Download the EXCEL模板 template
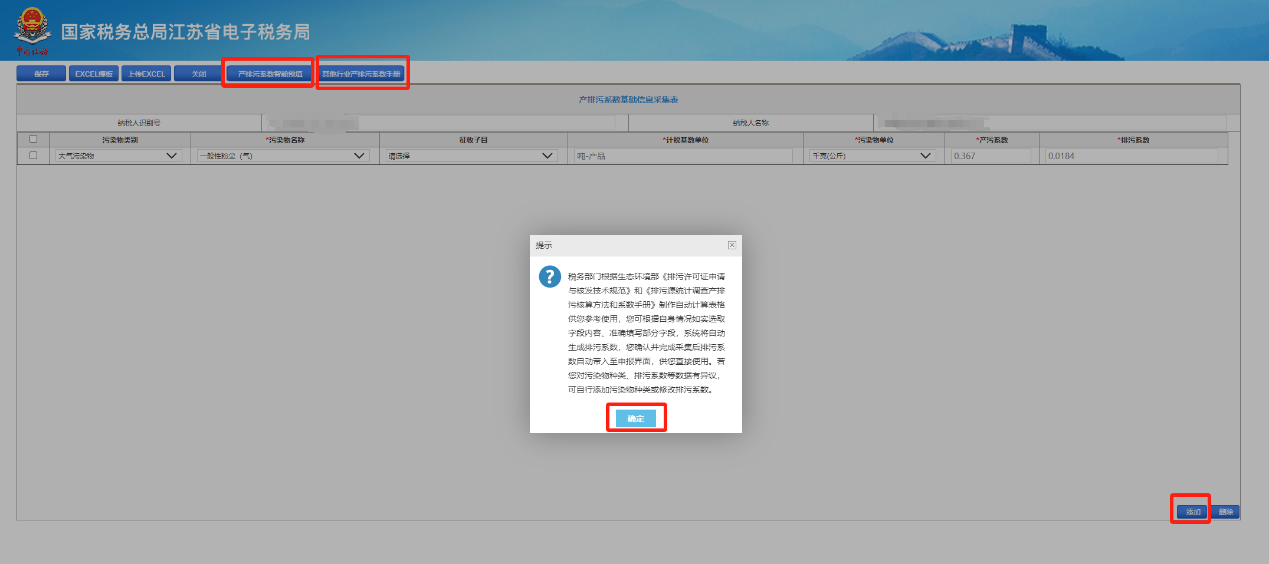1269x564 pixels. point(94,74)
